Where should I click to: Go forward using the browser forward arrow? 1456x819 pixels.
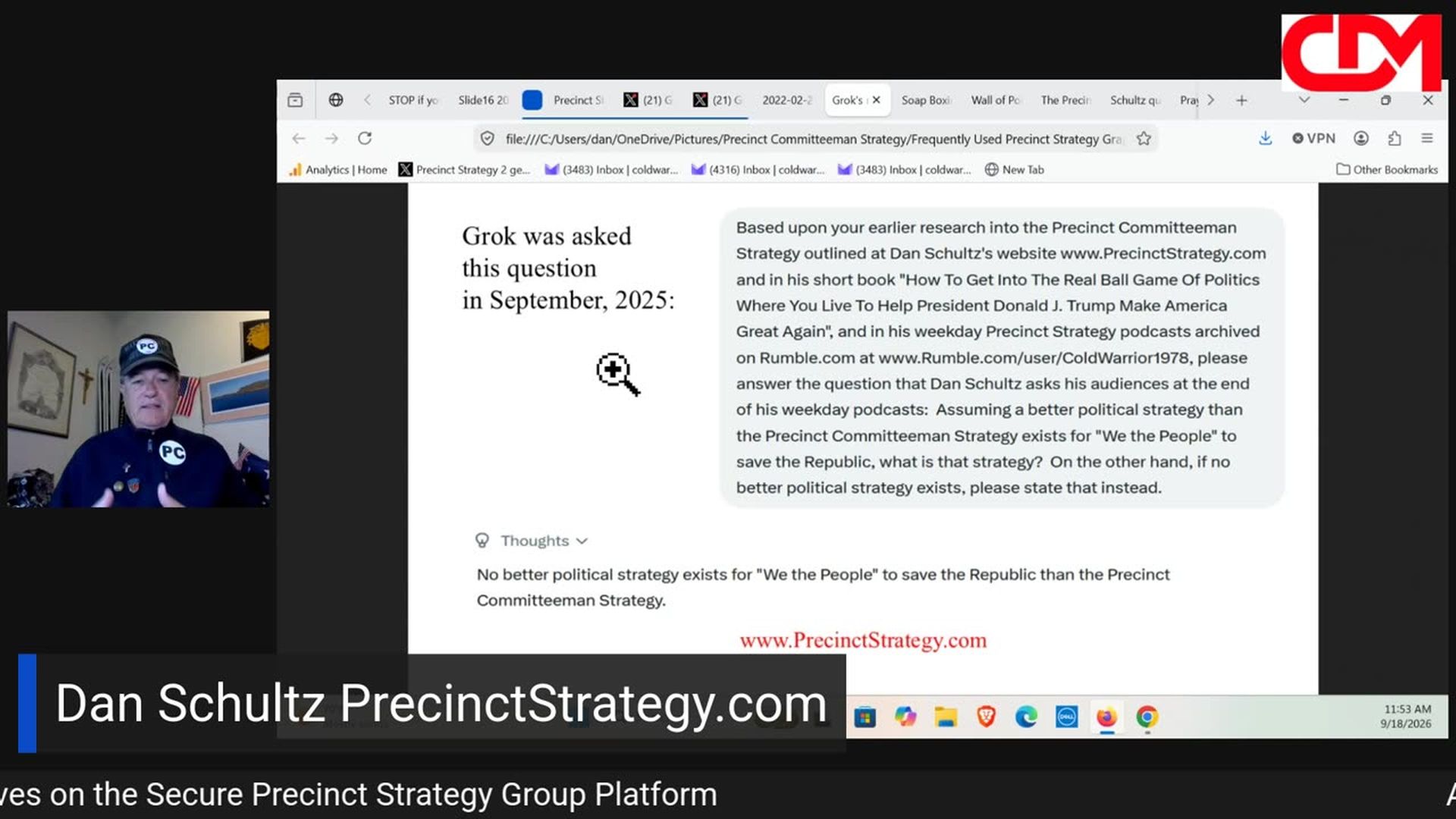coord(331,138)
